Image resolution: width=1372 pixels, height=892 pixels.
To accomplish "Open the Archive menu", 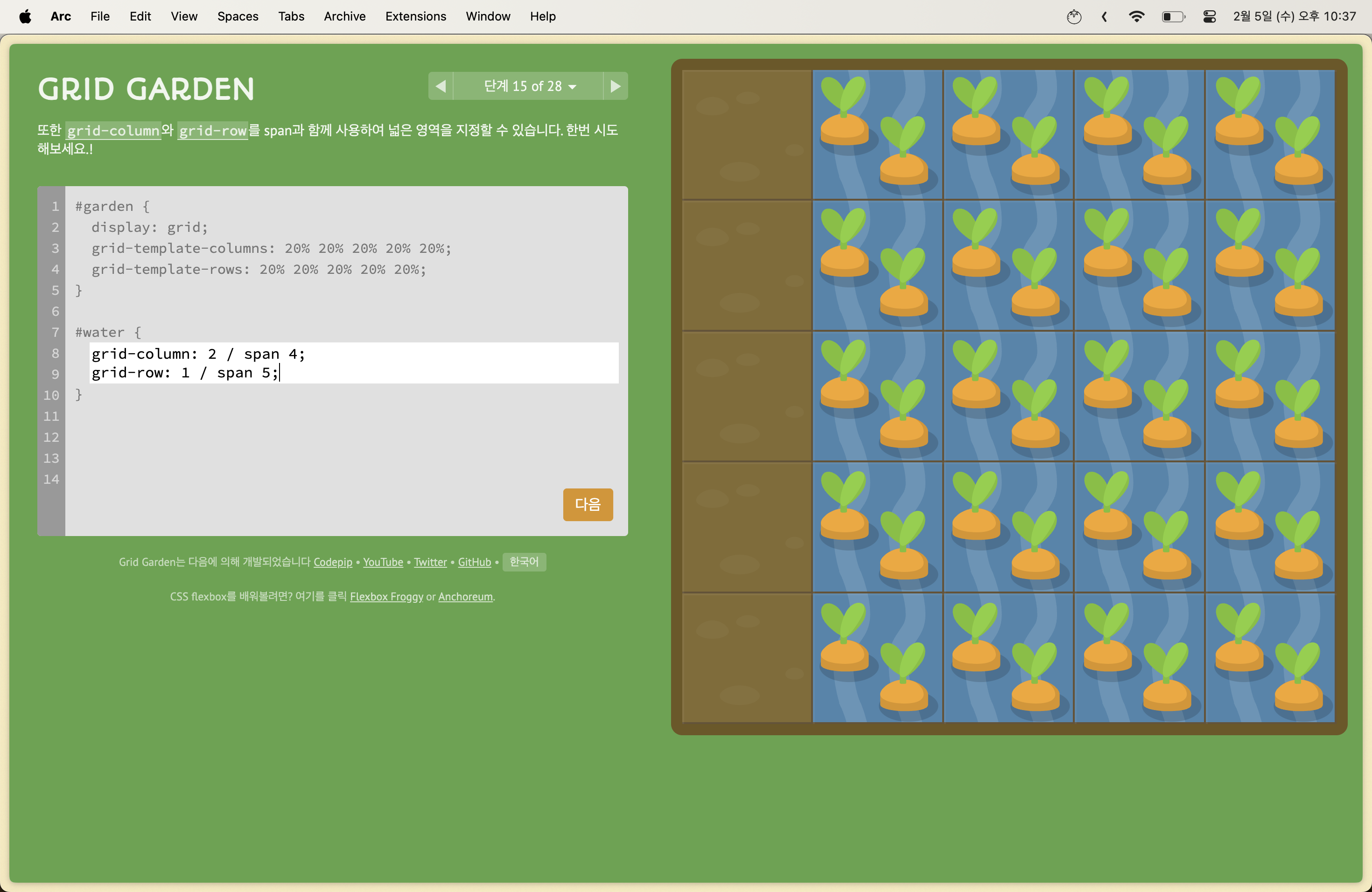I will 344,16.
